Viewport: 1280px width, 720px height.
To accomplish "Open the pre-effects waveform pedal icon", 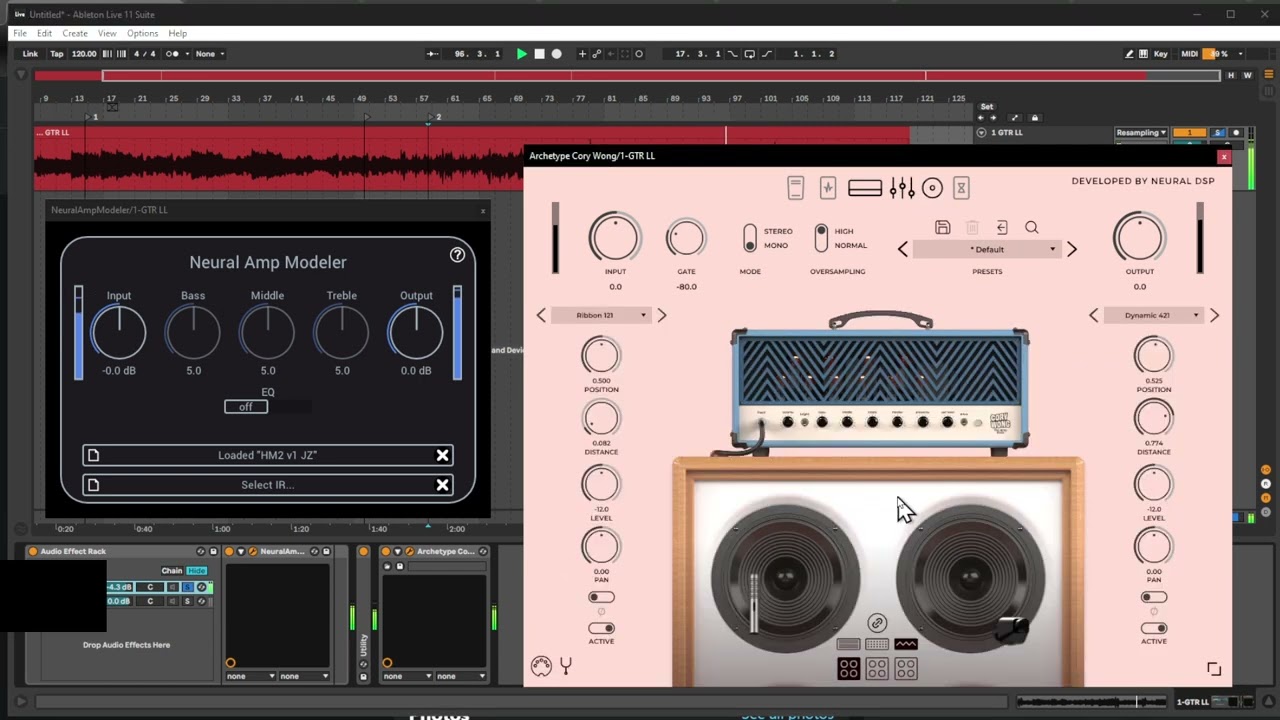I will pyautogui.click(x=828, y=188).
